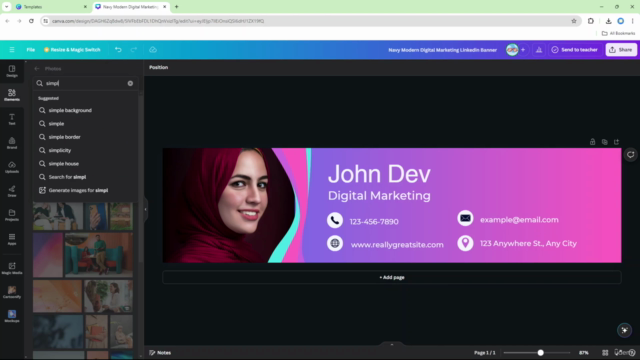Reload the page in browser
Viewport: 640px width, 360px height.
tap(31, 21)
